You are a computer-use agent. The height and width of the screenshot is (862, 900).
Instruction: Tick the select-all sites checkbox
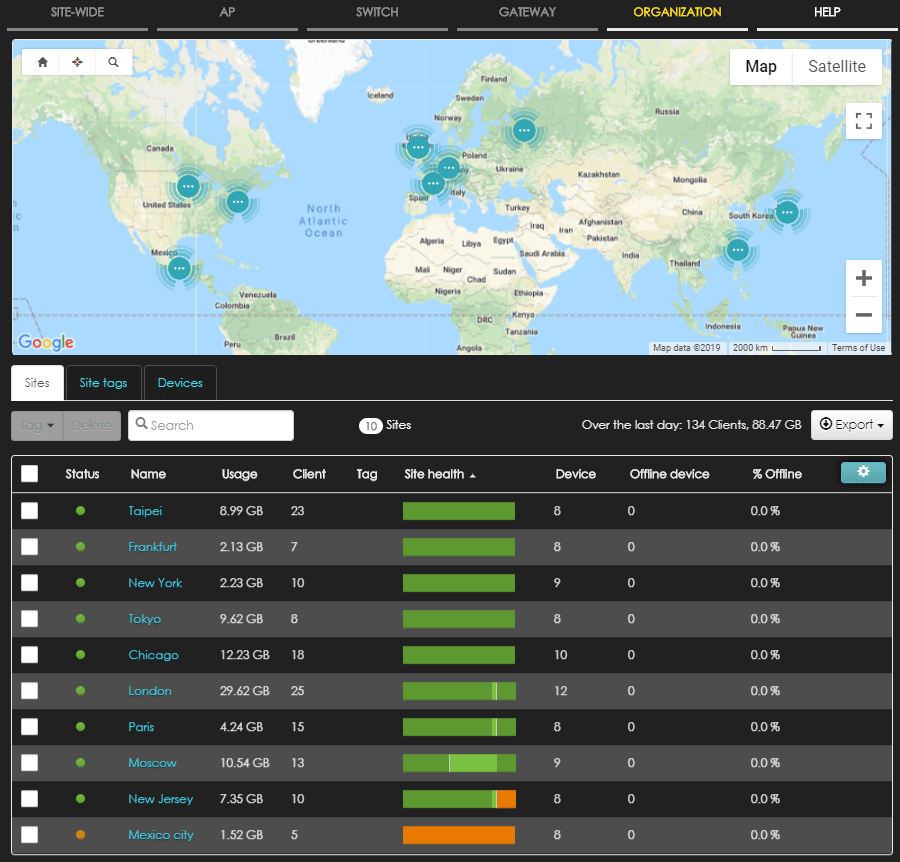coord(29,473)
